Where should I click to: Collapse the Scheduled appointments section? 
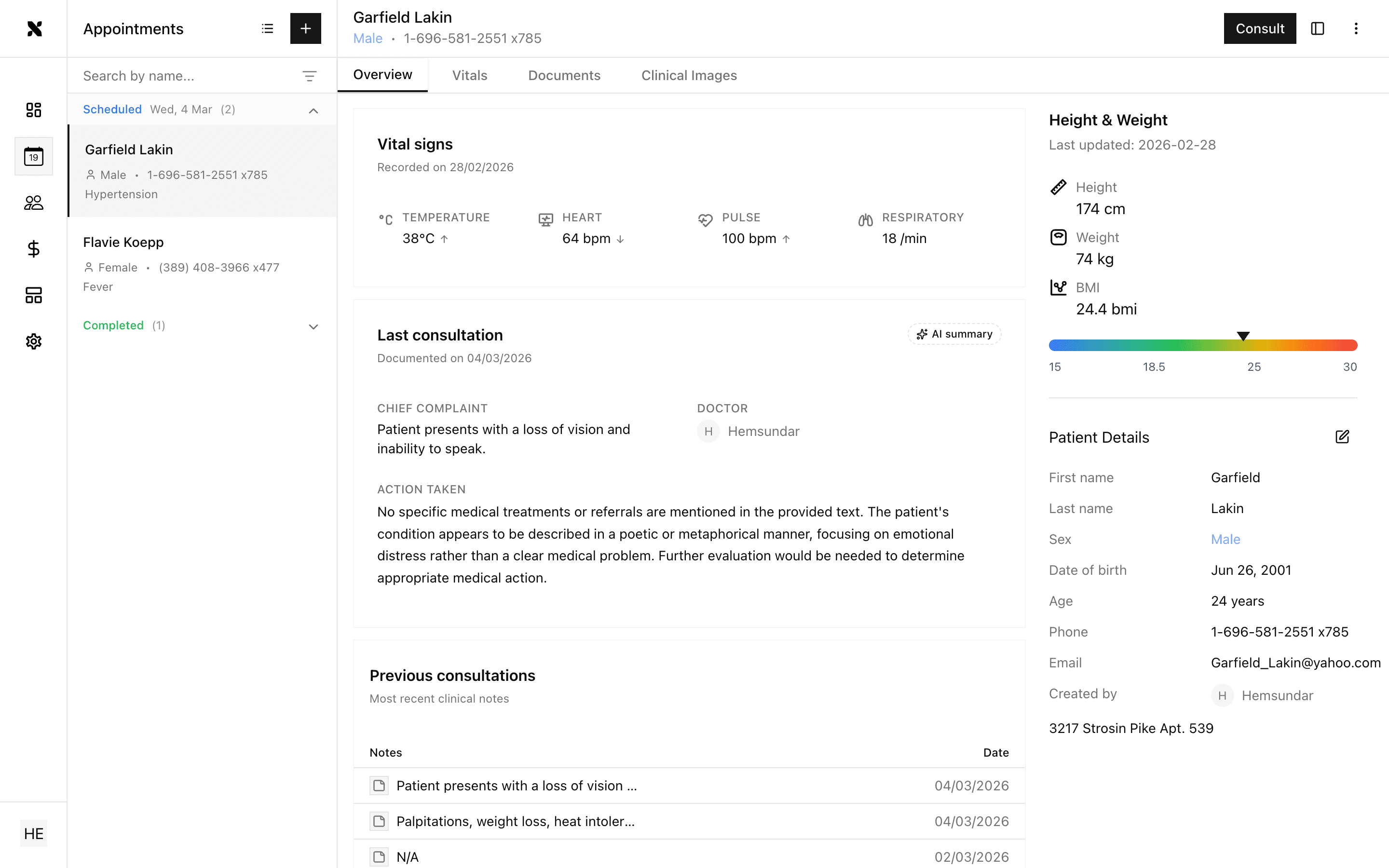(313, 110)
